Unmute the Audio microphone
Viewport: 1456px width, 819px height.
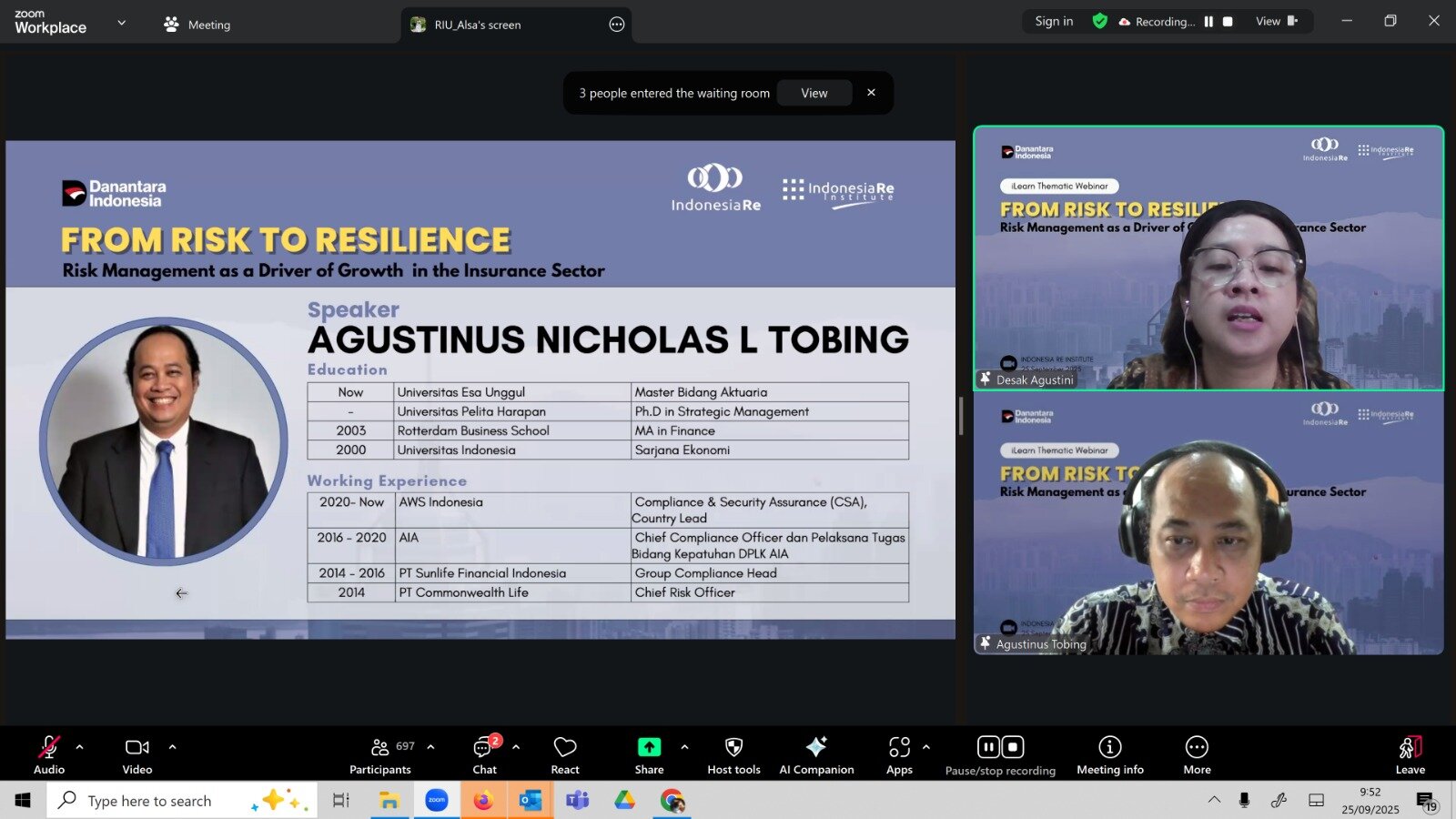pos(49,754)
